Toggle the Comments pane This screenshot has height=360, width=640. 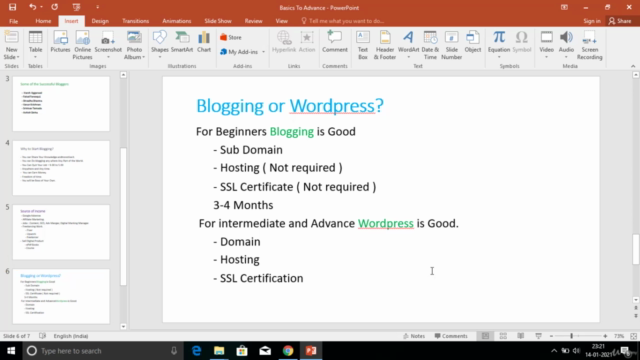click(x=451, y=336)
